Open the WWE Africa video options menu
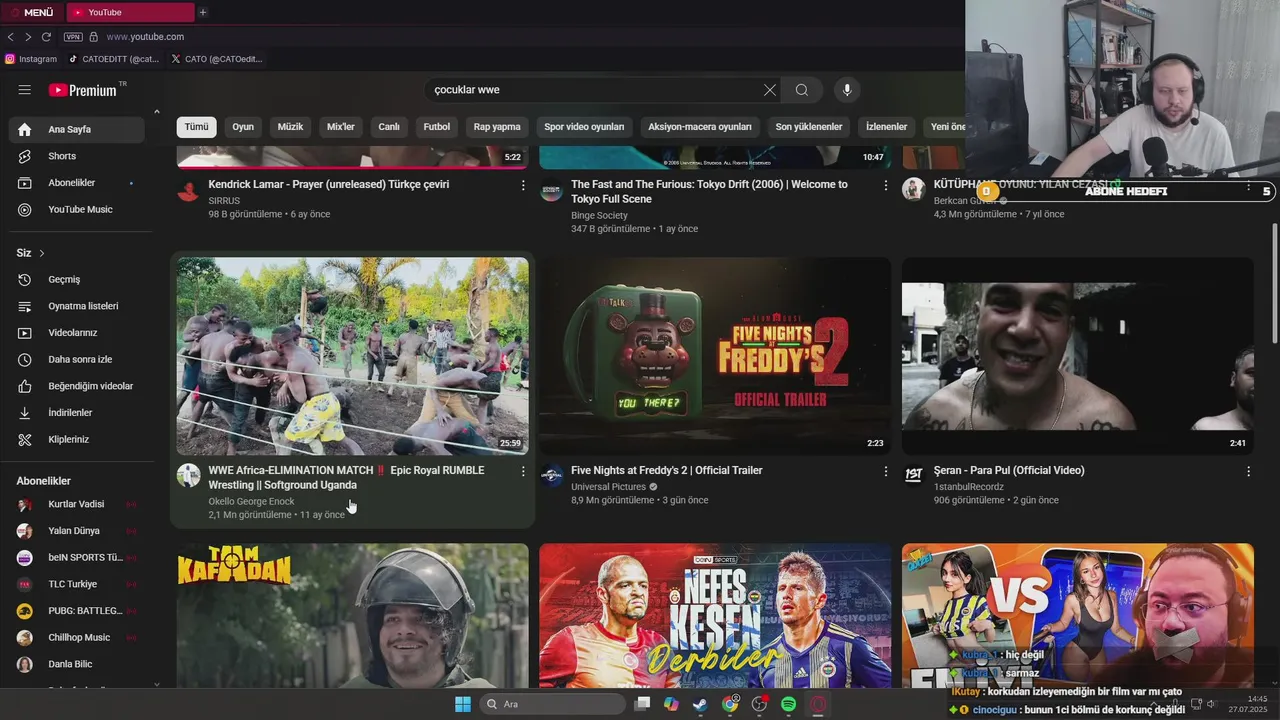The image size is (1280, 720). tap(523, 471)
